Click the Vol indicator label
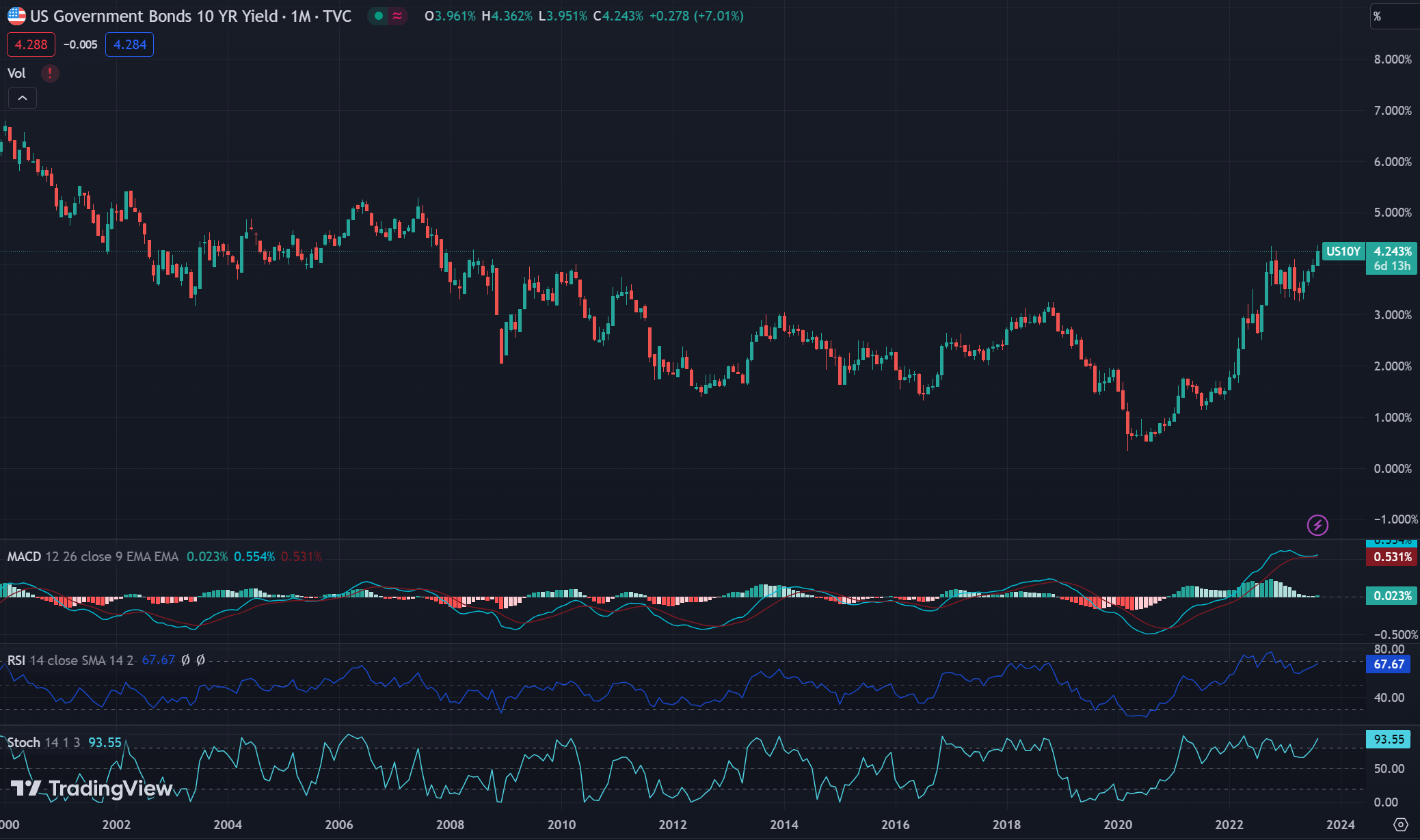 pos(16,73)
